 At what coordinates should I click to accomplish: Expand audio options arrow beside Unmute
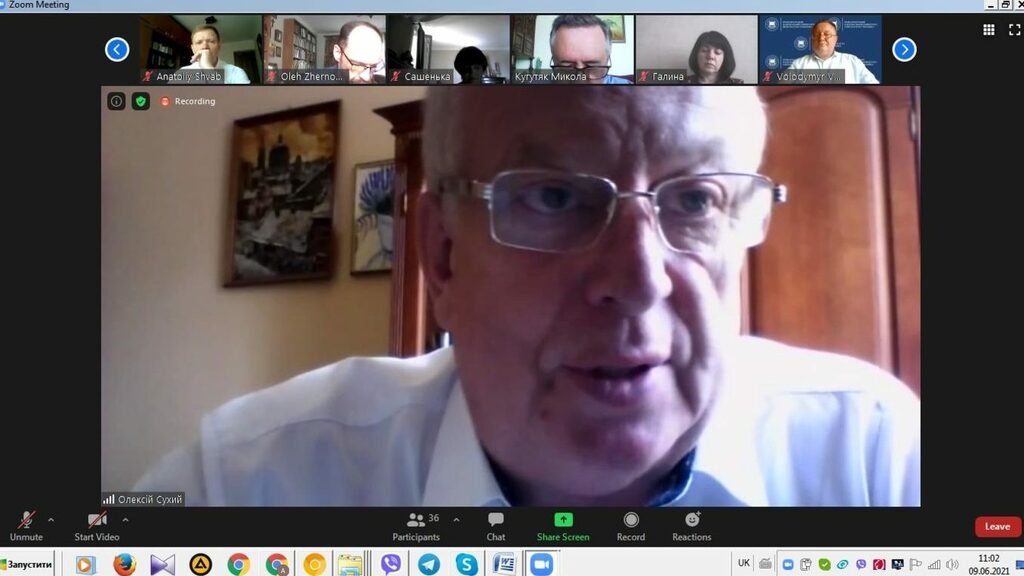tap(51, 520)
